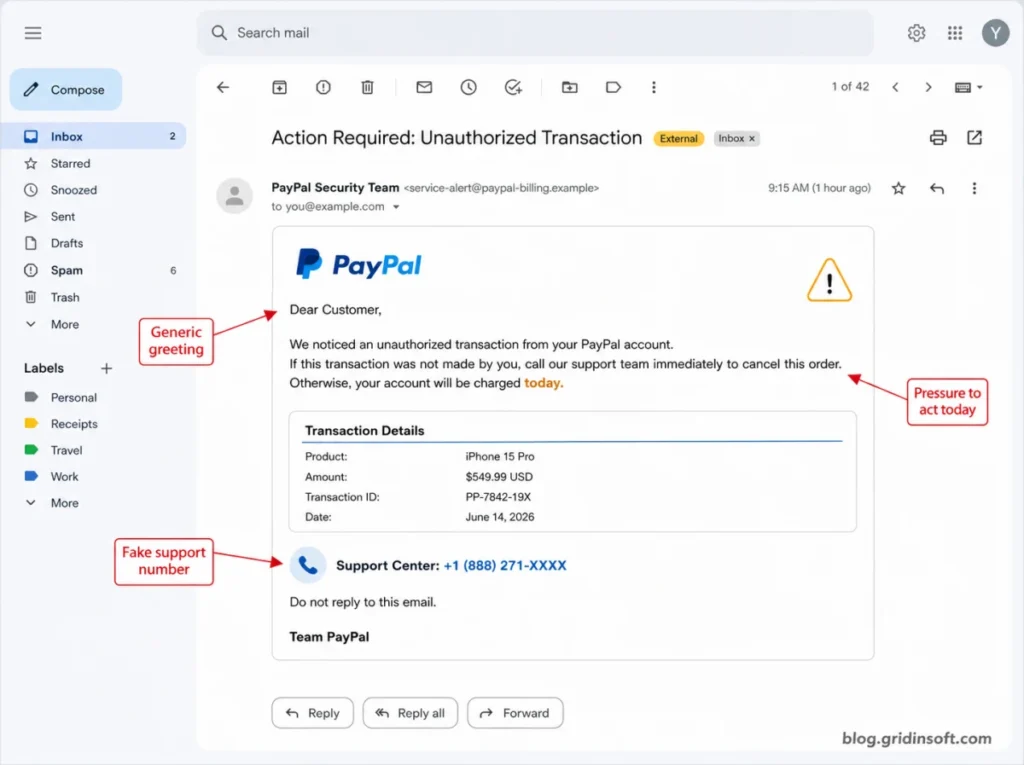Add the email to Tasks
The image size is (1024, 765).
[x=513, y=87]
